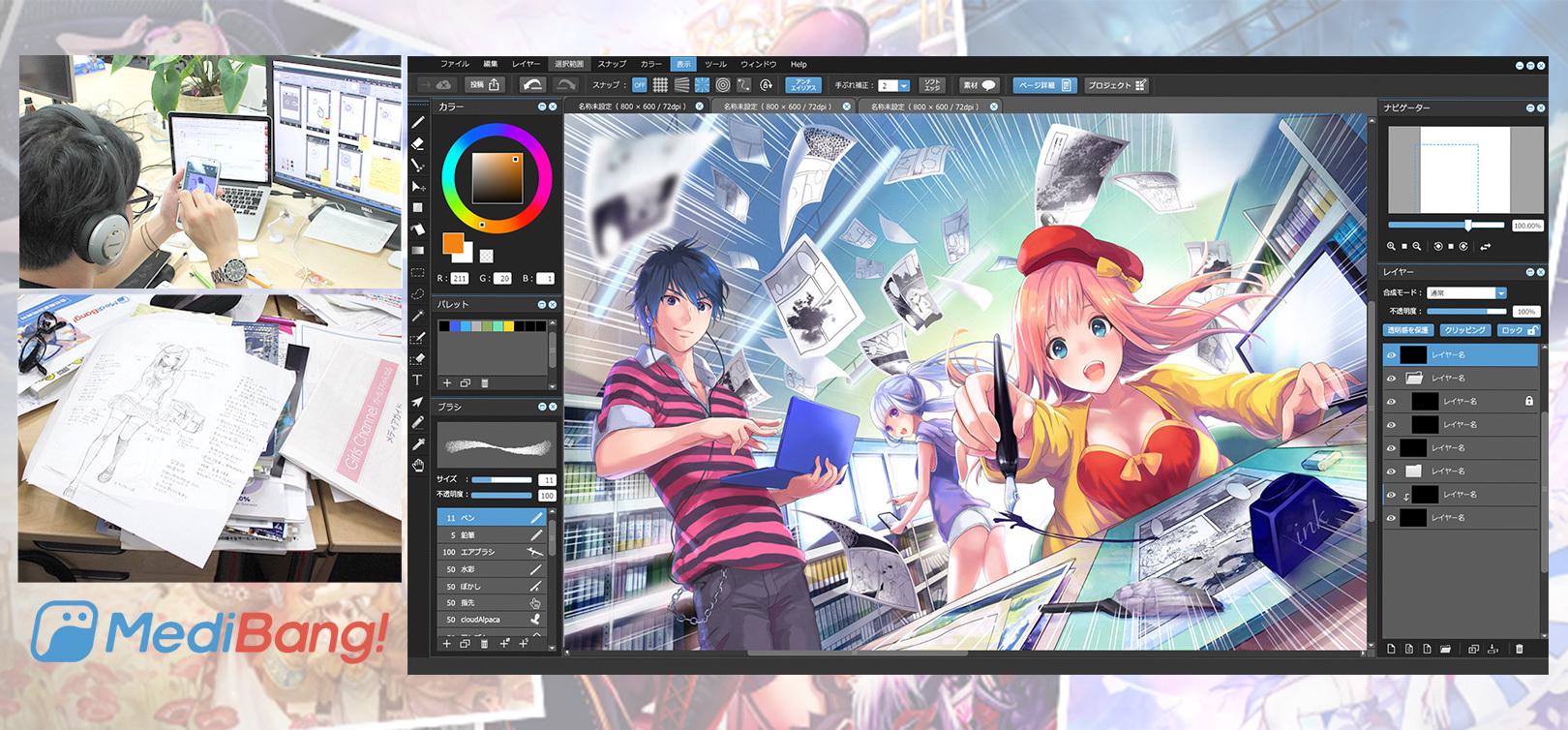This screenshot has height=730, width=1568.
Task: Open the ファイル menu
Action: coord(455,64)
